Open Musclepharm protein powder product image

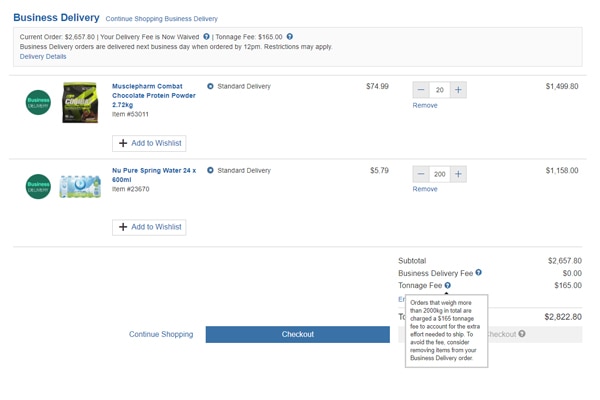click(x=80, y=103)
